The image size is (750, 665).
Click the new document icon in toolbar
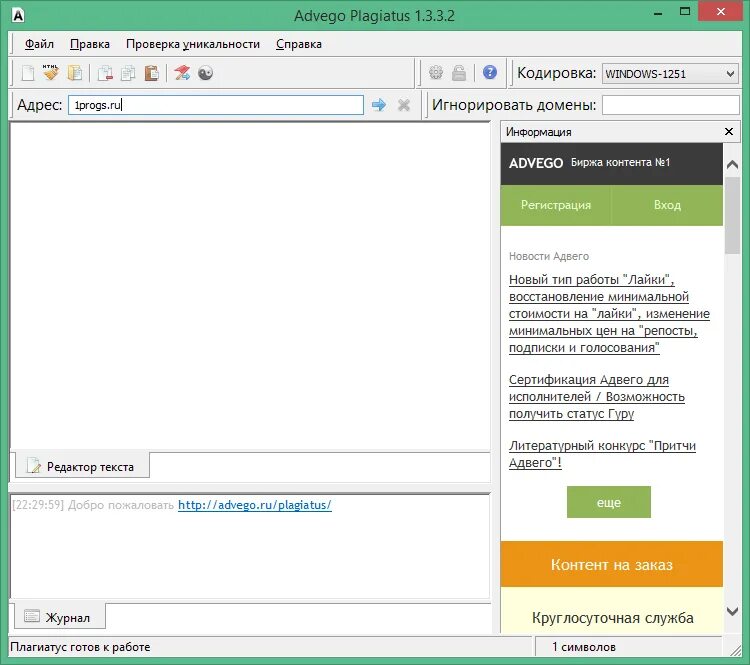pos(28,73)
